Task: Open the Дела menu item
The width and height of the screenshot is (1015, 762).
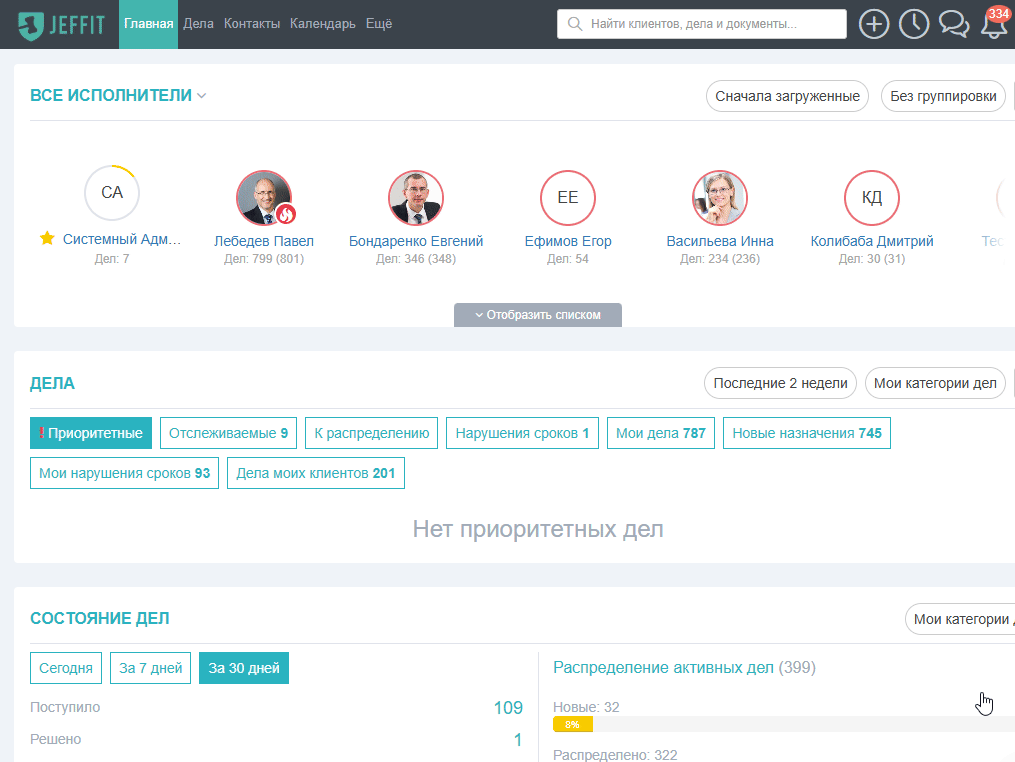Action: coord(198,23)
